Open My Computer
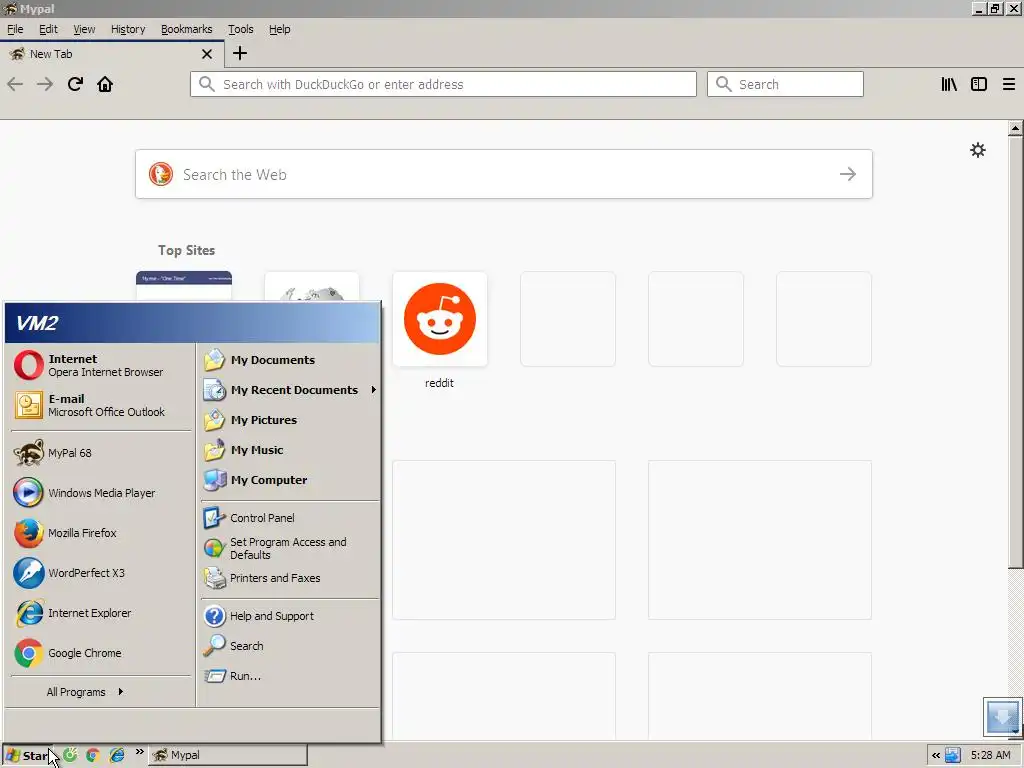Viewport: 1024px width, 768px height. click(x=289, y=480)
